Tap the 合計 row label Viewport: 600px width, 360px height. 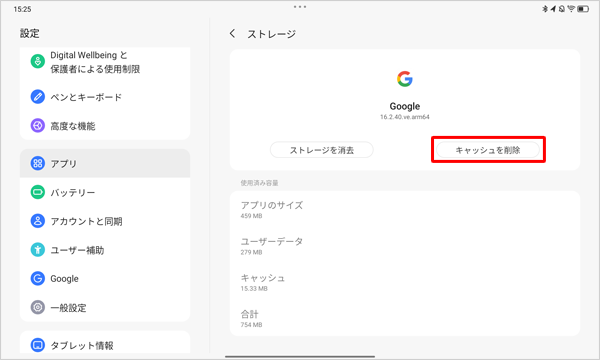tap(249, 314)
